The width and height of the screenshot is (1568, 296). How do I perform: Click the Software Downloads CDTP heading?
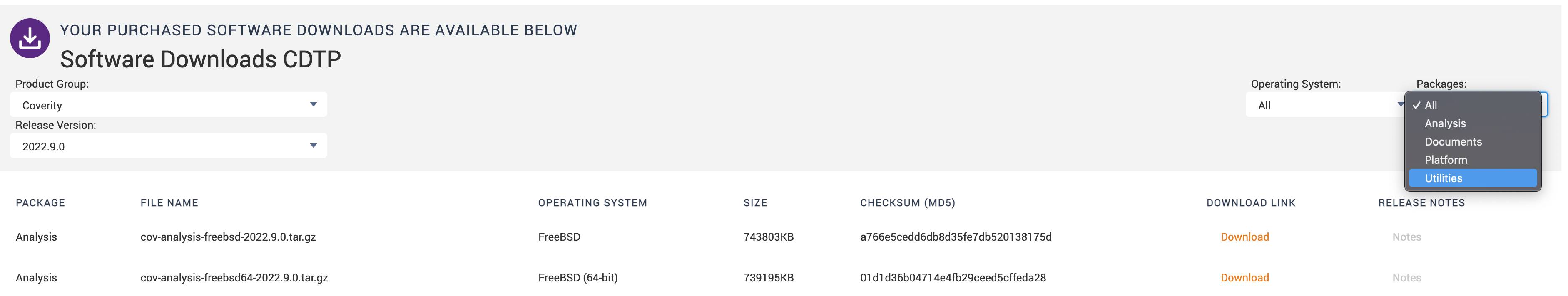[x=200, y=59]
